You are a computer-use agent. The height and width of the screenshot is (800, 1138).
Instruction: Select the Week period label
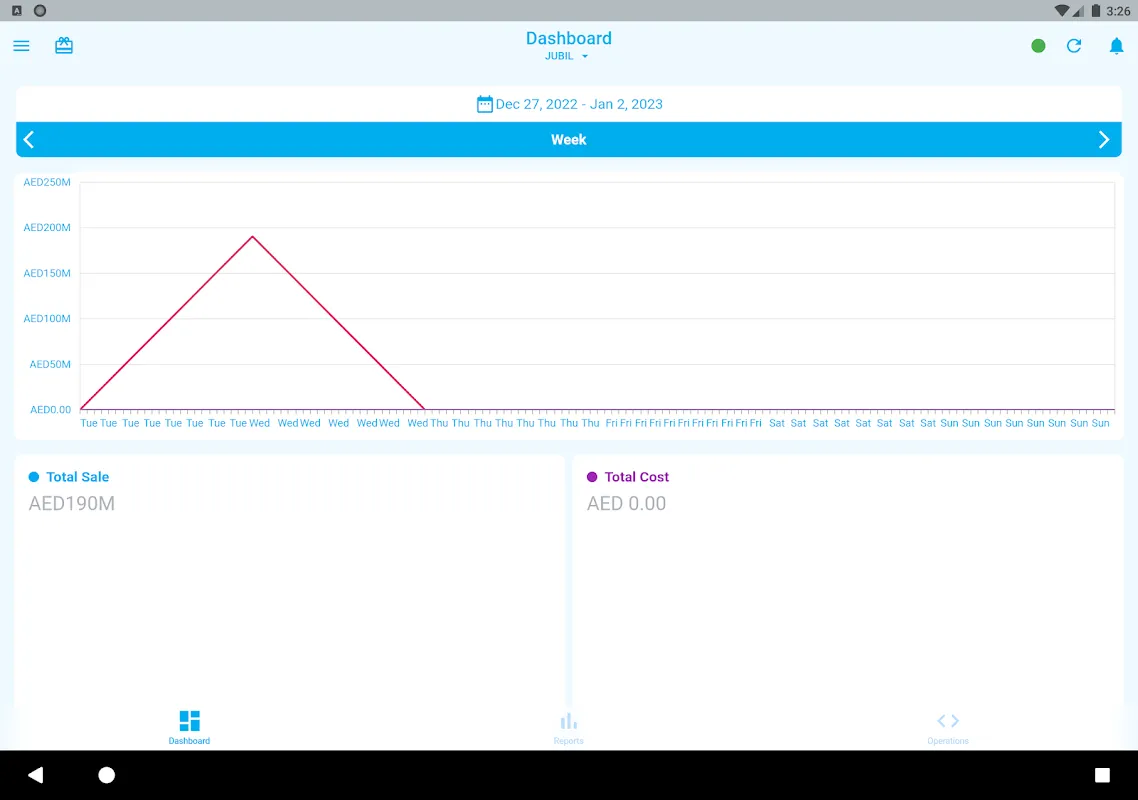tap(568, 139)
